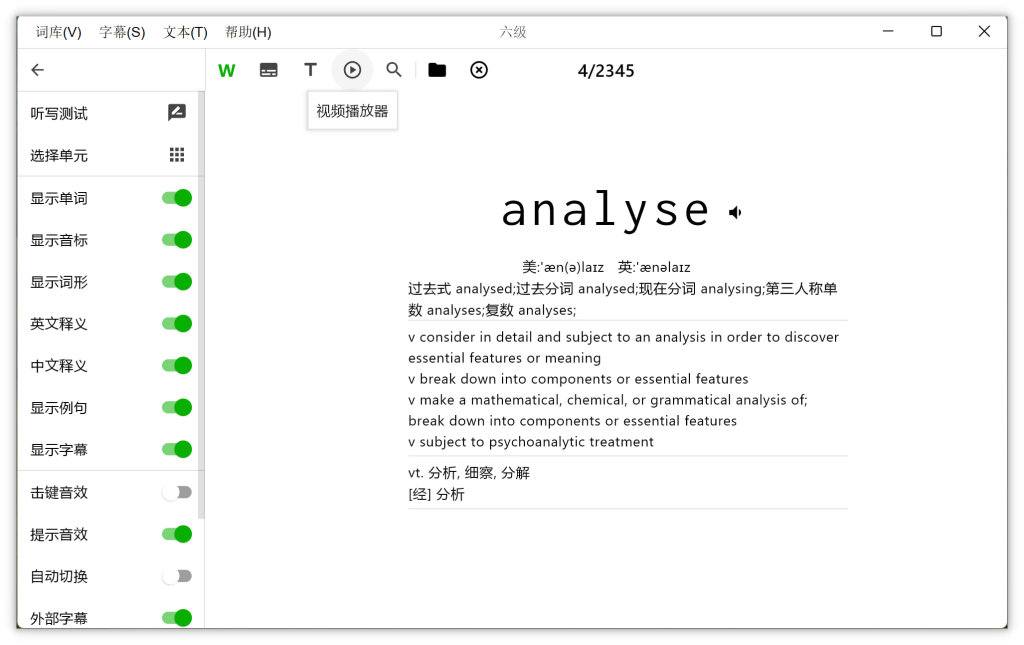This screenshot has width=1024, height=645.
Task: Open the video player (视频播放器)
Action: pos(352,70)
